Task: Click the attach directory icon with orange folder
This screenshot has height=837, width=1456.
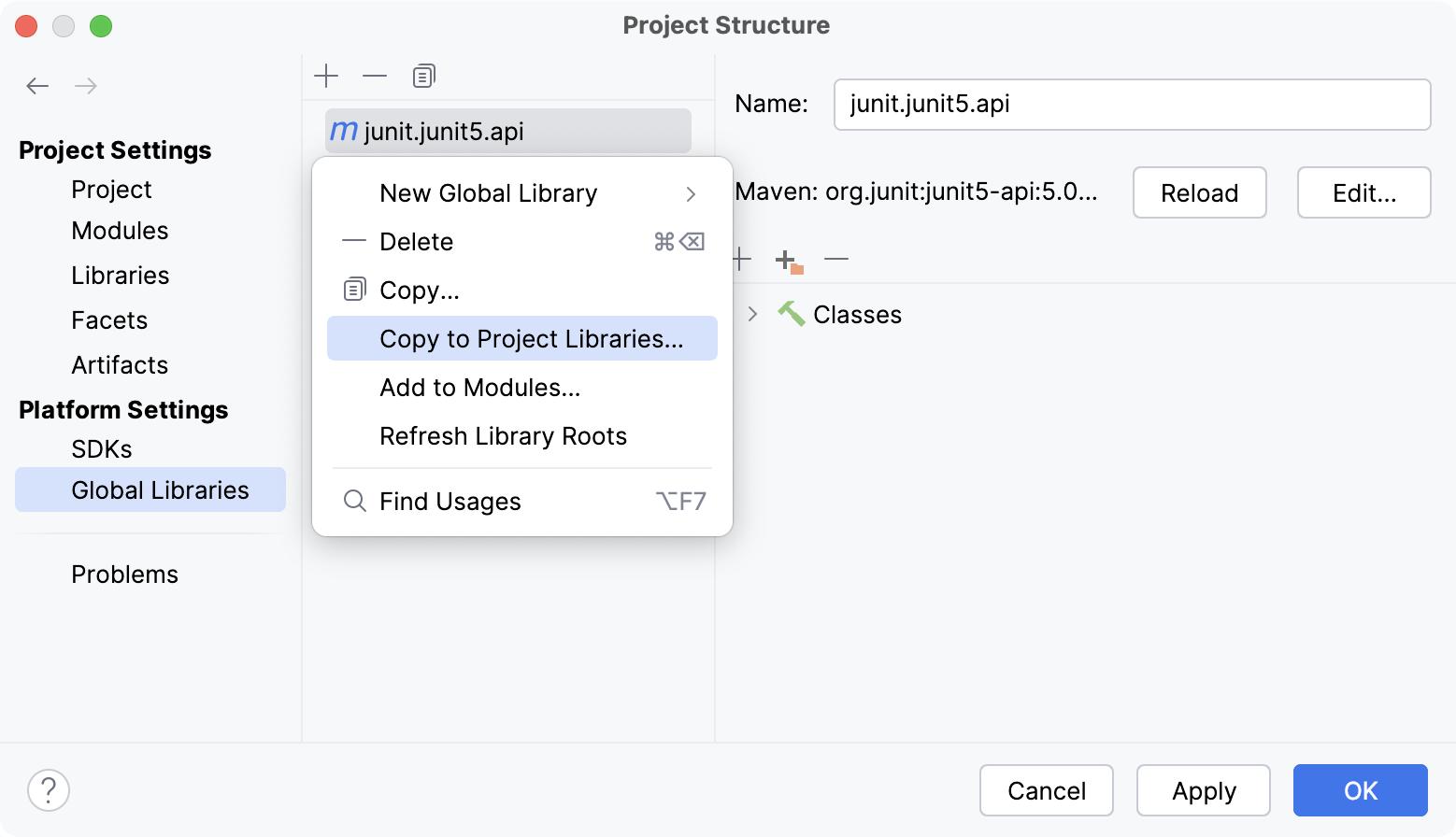Action: point(788,259)
